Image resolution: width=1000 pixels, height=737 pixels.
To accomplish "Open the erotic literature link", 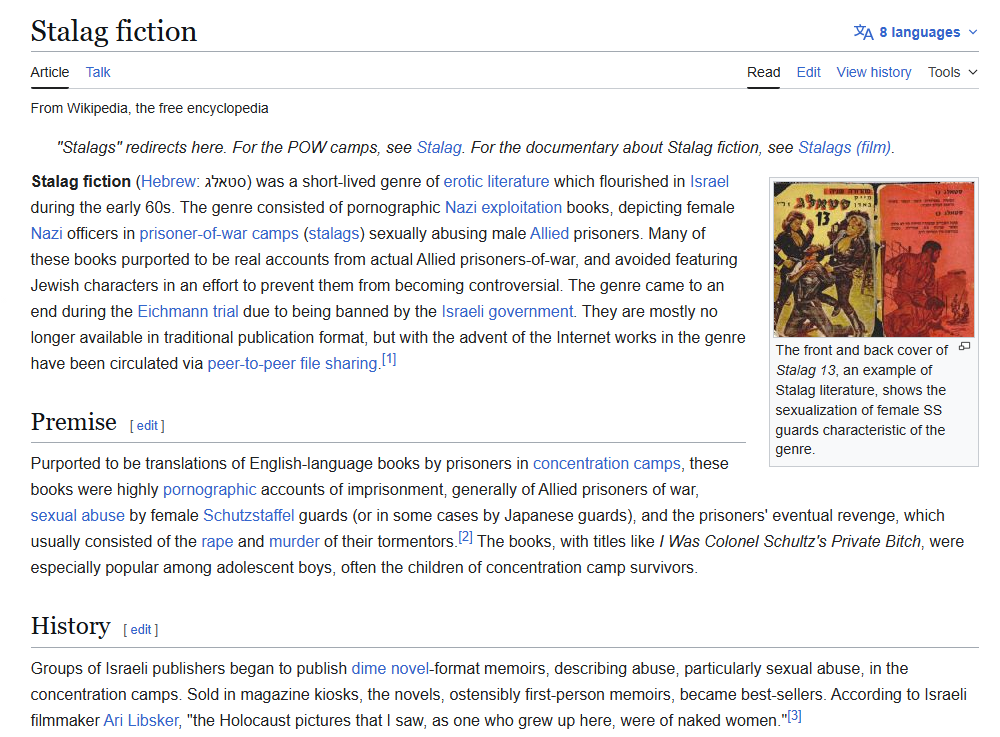I will click(496, 182).
